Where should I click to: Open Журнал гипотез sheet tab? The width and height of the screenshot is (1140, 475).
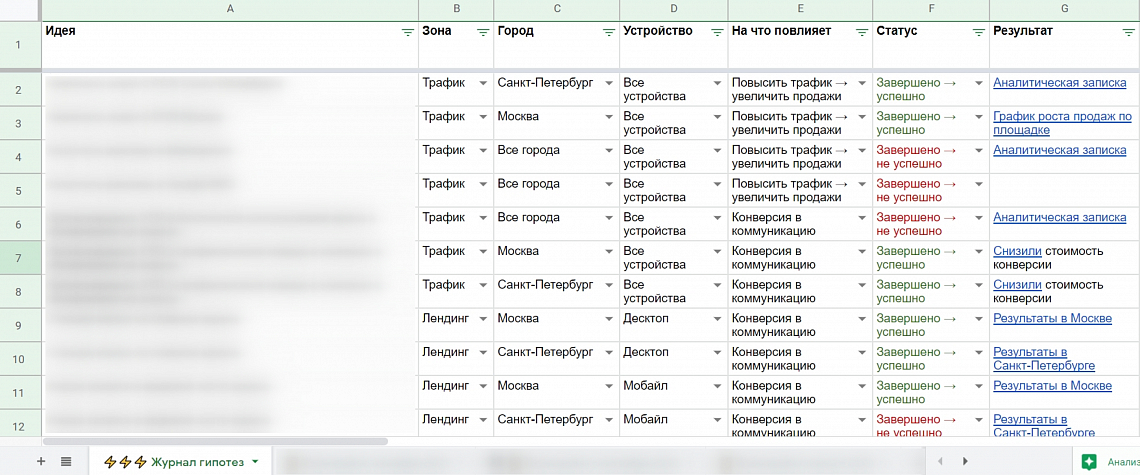pos(174,462)
